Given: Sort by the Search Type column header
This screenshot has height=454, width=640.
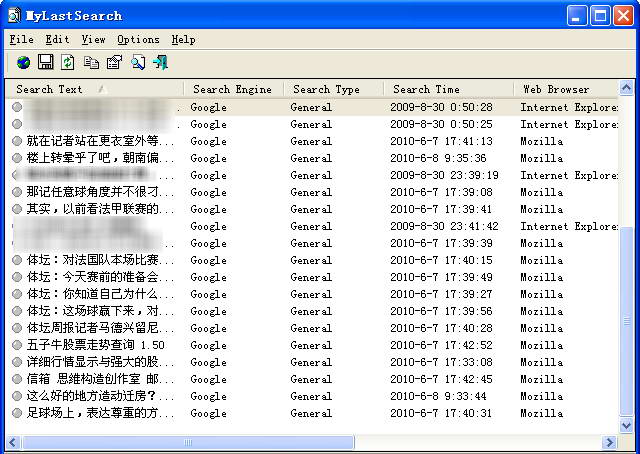Looking at the screenshot, I should coord(334,89).
